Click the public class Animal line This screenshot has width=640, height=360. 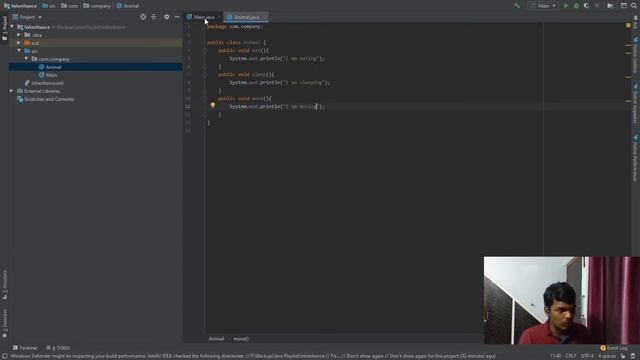coord(236,42)
